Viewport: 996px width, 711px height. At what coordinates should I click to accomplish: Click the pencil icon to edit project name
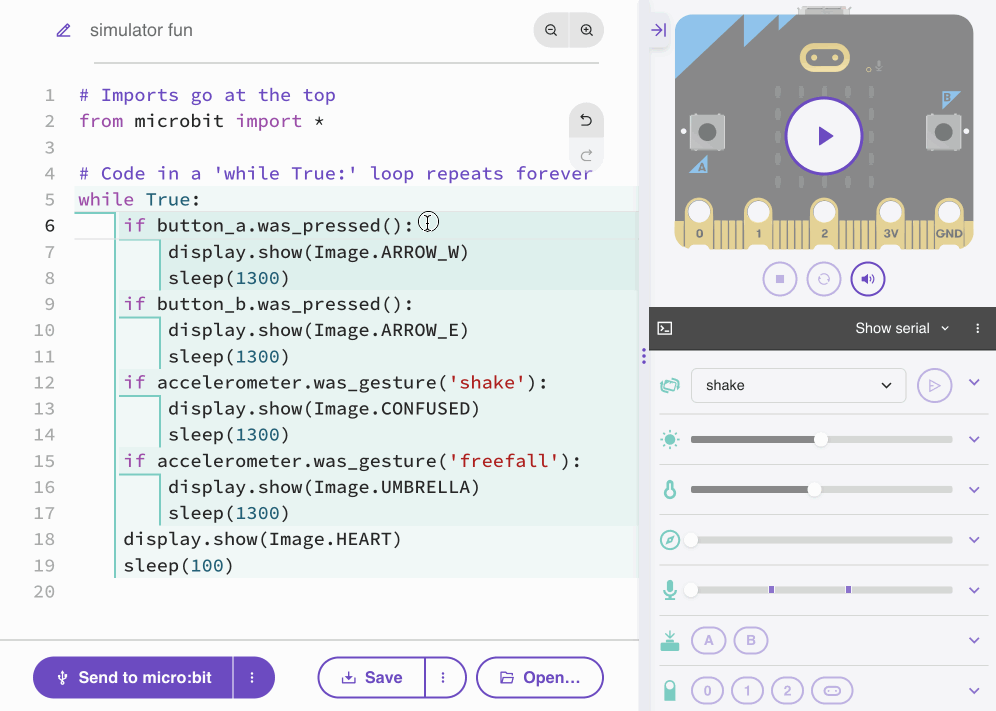point(64,30)
